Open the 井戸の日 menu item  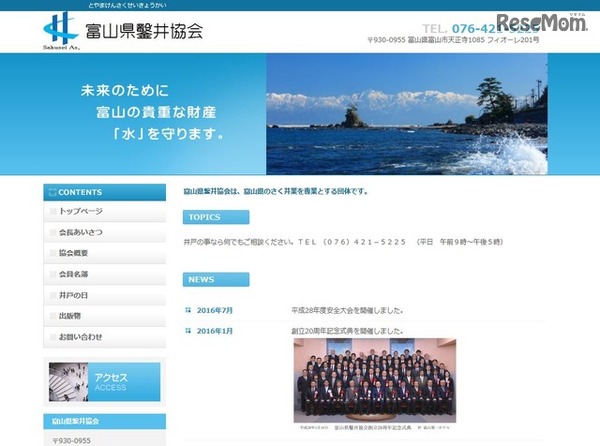(x=104, y=295)
